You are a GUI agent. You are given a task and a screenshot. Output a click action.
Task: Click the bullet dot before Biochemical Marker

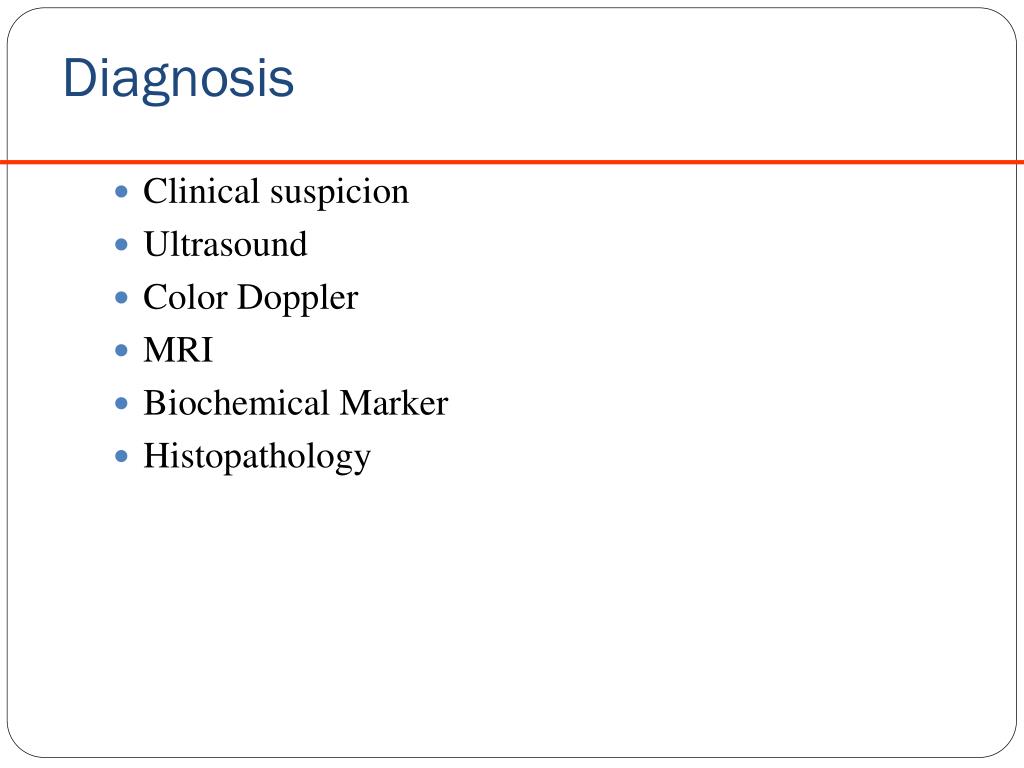121,404
